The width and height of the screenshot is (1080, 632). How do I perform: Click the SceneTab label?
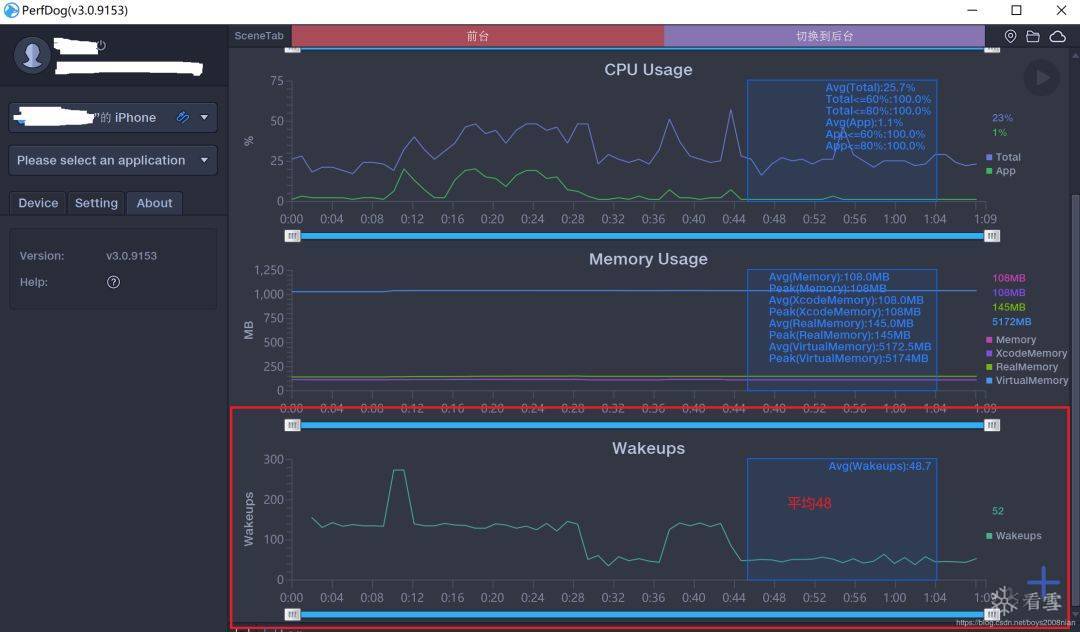259,36
